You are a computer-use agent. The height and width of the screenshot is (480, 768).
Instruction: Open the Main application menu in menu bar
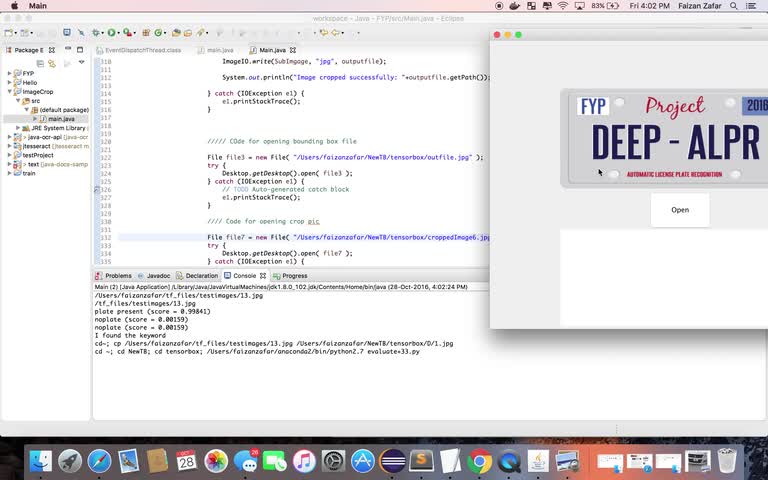(x=38, y=6)
